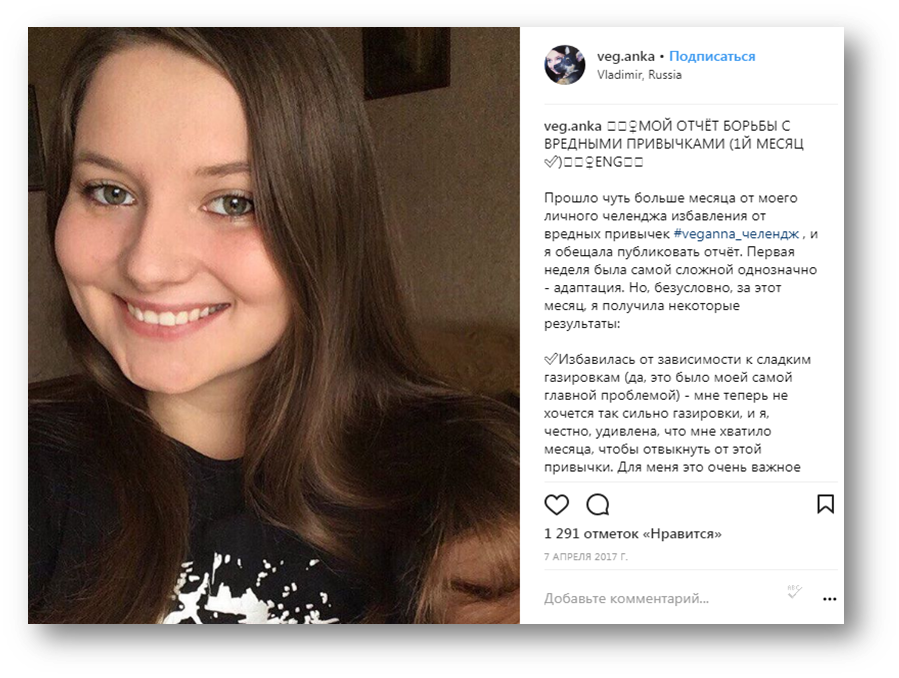This screenshot has width=899, height=678.
Task: Click the selfie photo of the post
Action: point(274,326)
